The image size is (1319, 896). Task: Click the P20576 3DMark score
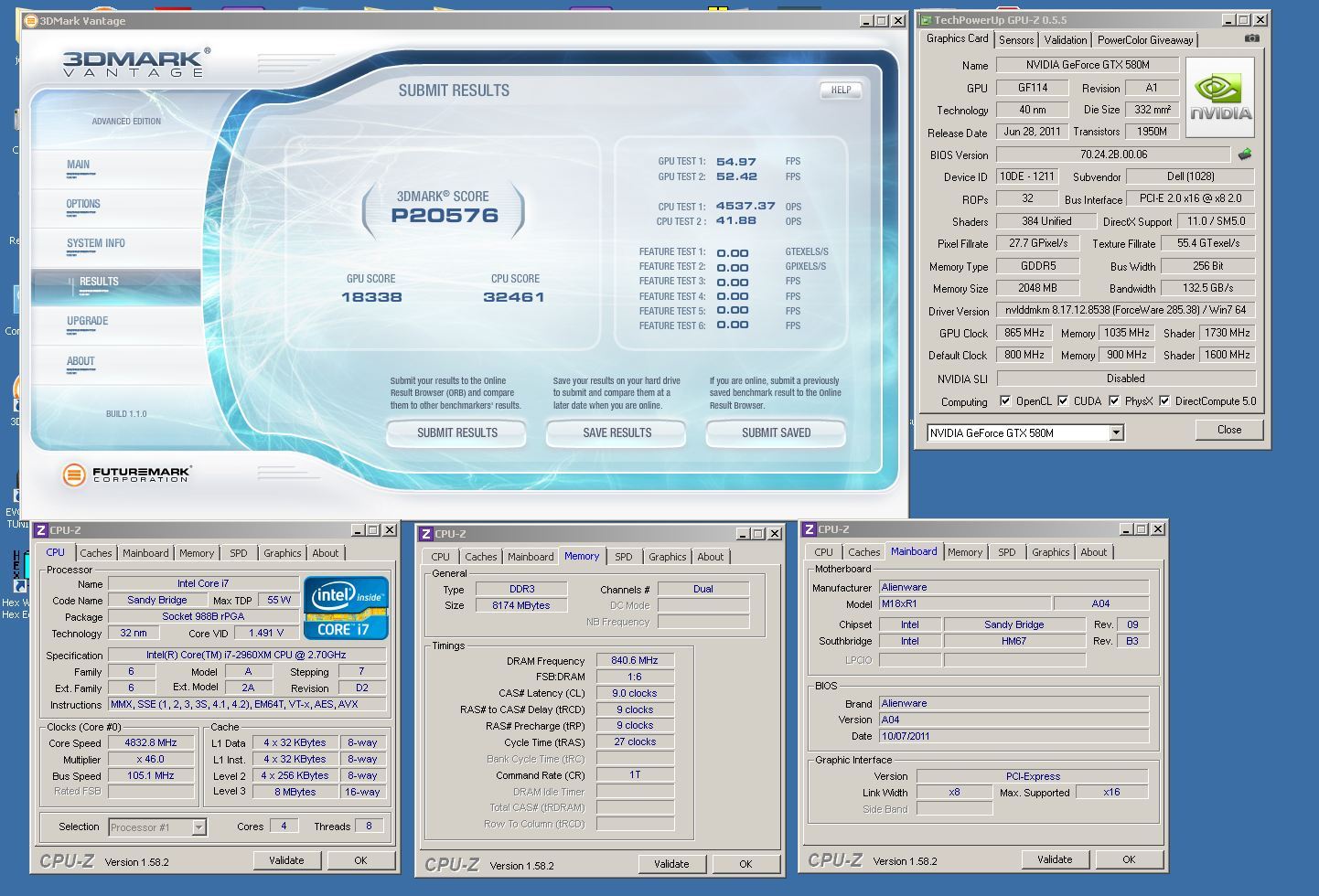pos(445,216)
